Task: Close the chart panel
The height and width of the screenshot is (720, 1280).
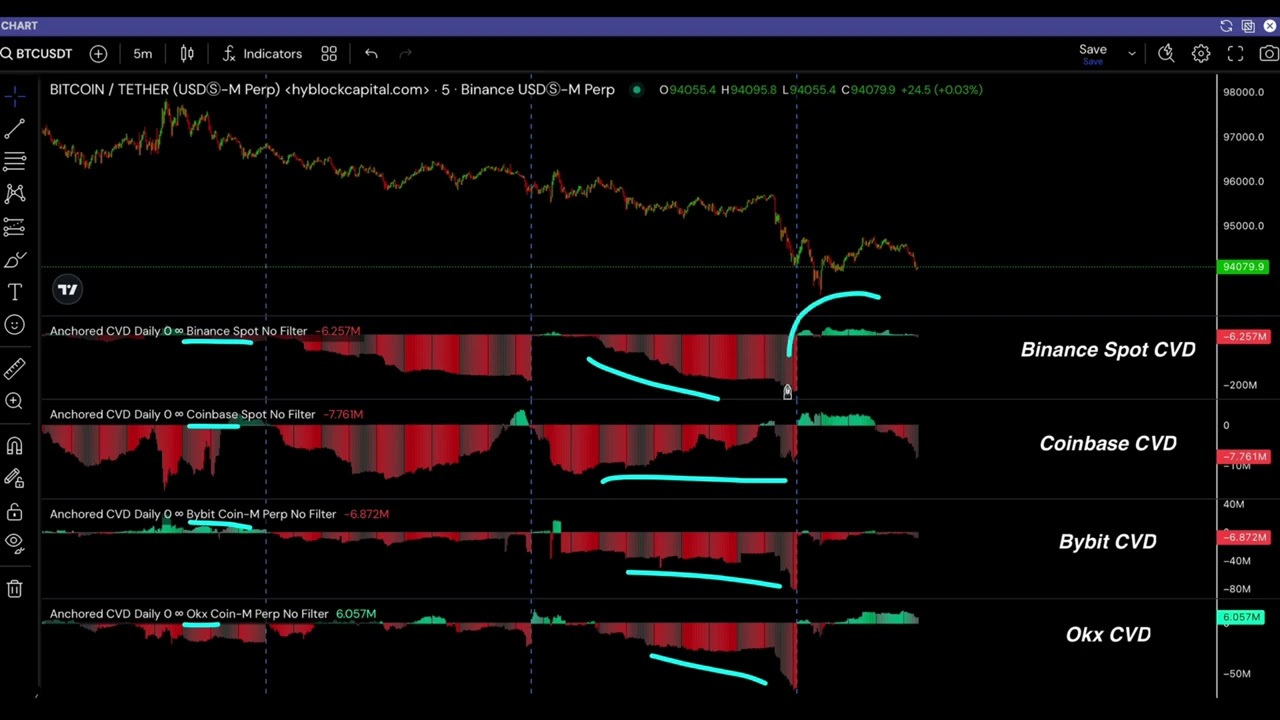Action: [x=1270, y=26]
